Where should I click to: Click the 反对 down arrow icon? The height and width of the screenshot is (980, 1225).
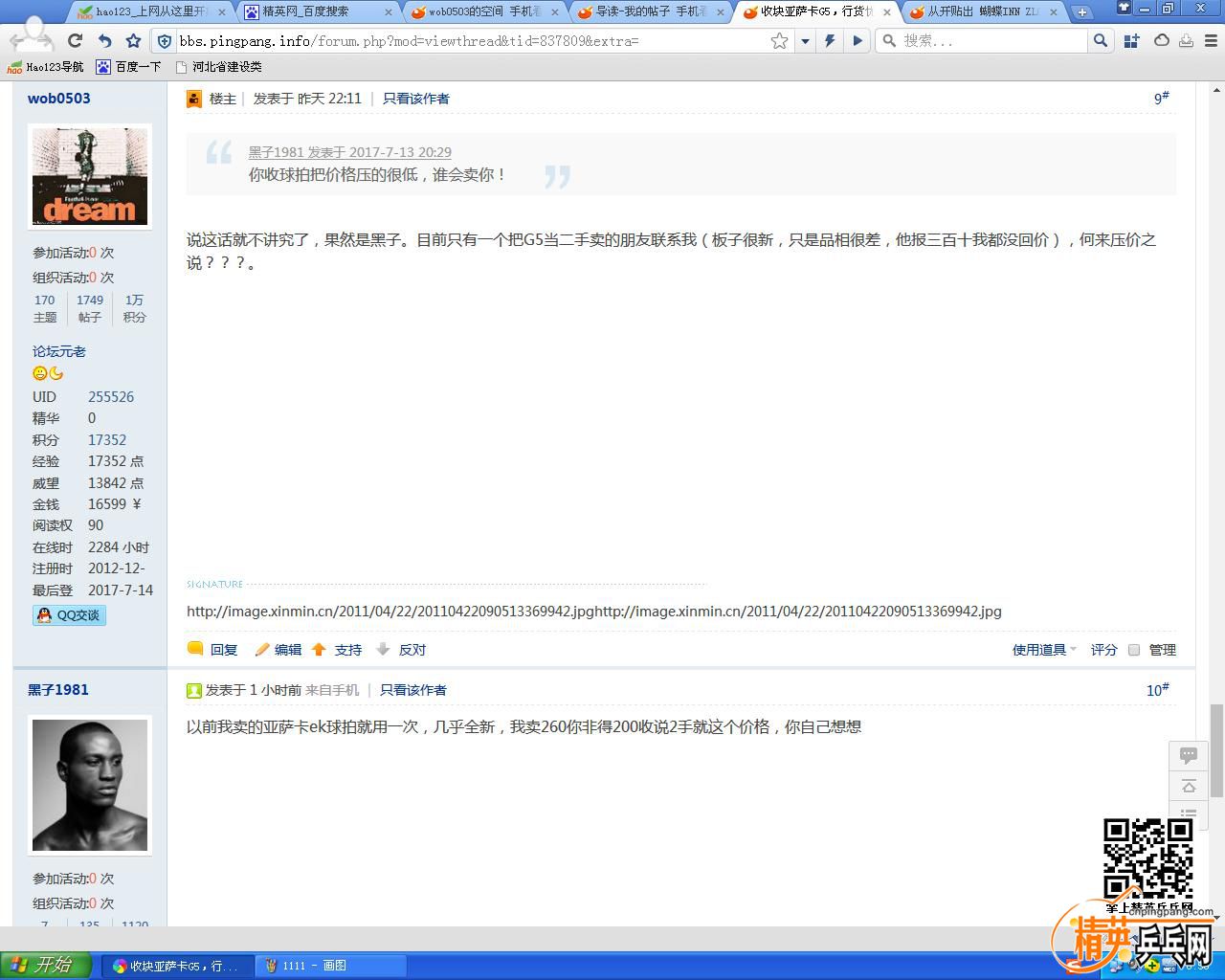click(x=383, y=650)
